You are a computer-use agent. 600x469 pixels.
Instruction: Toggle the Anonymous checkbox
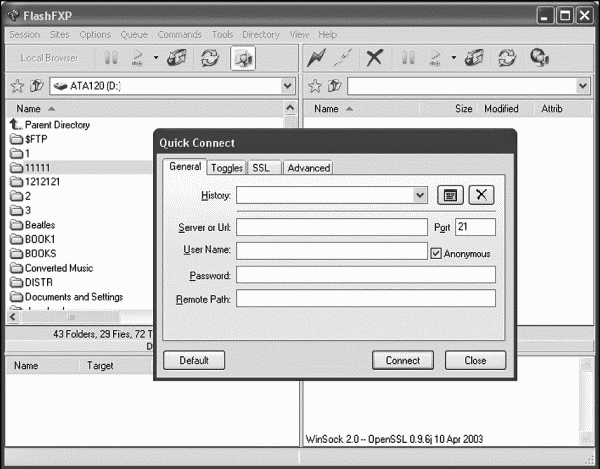[436, 253]
